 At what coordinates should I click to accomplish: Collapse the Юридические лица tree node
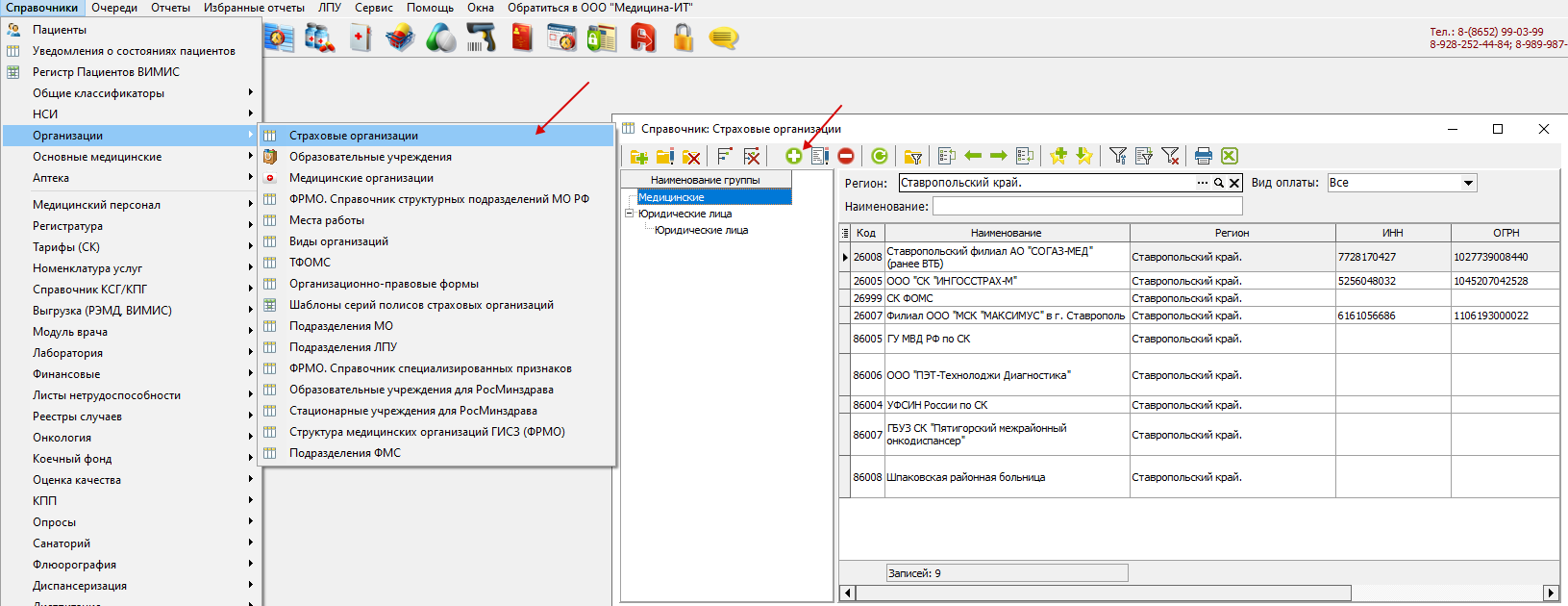630,214
